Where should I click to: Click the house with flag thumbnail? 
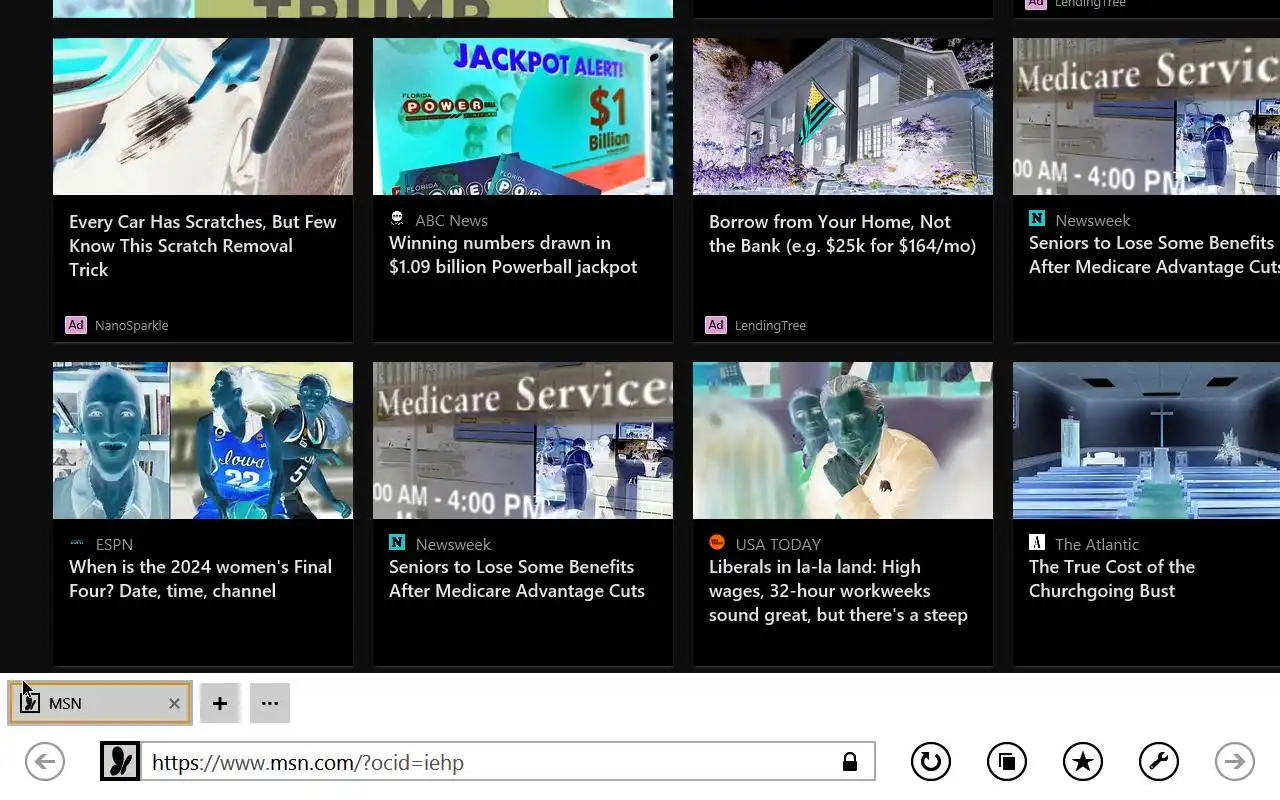[x=843, y=116]
